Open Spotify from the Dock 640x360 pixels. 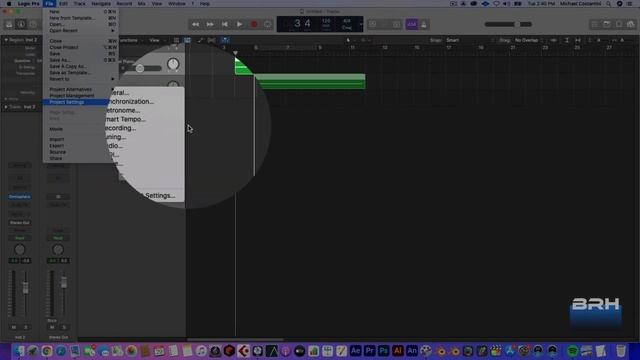click(x=573, y=351)
